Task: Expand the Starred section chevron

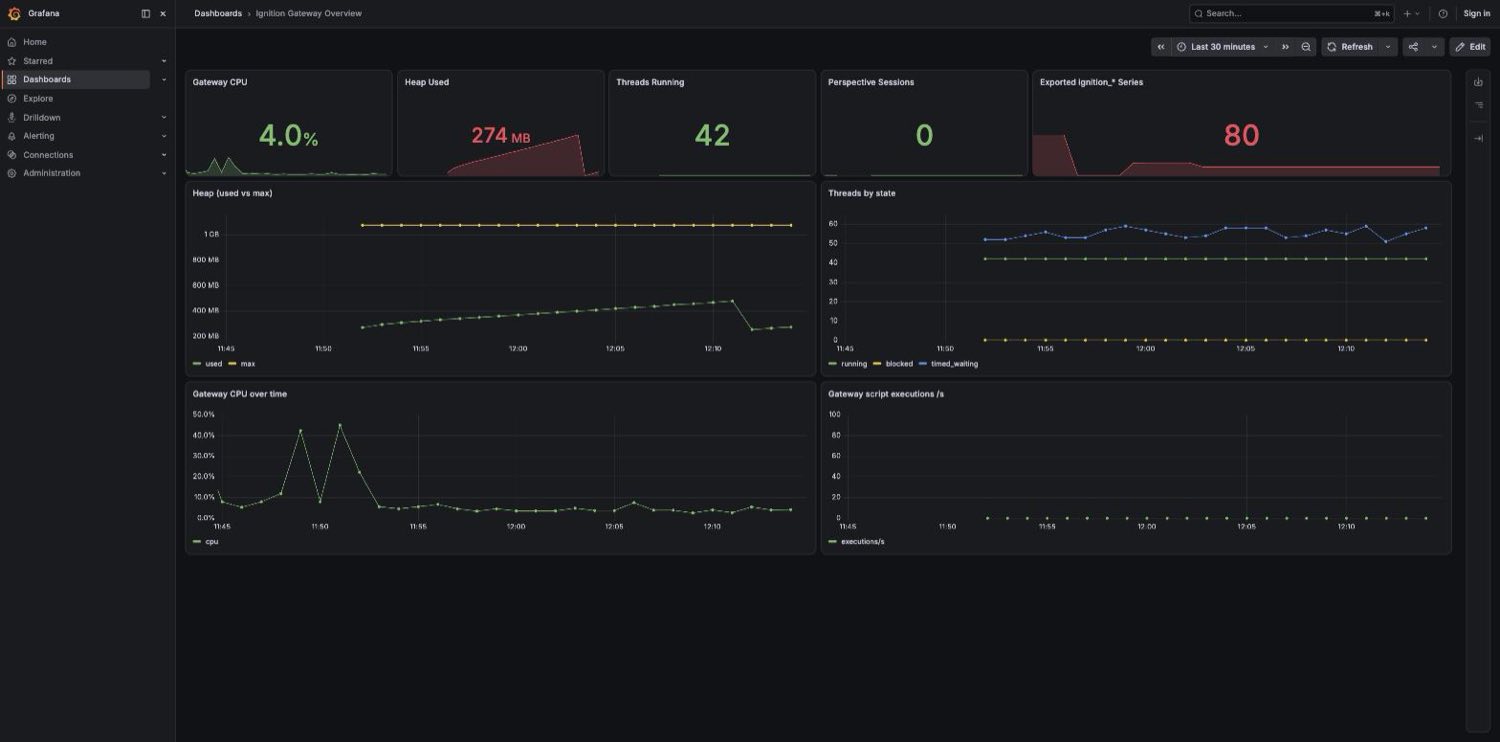Action: pos(164,61)
